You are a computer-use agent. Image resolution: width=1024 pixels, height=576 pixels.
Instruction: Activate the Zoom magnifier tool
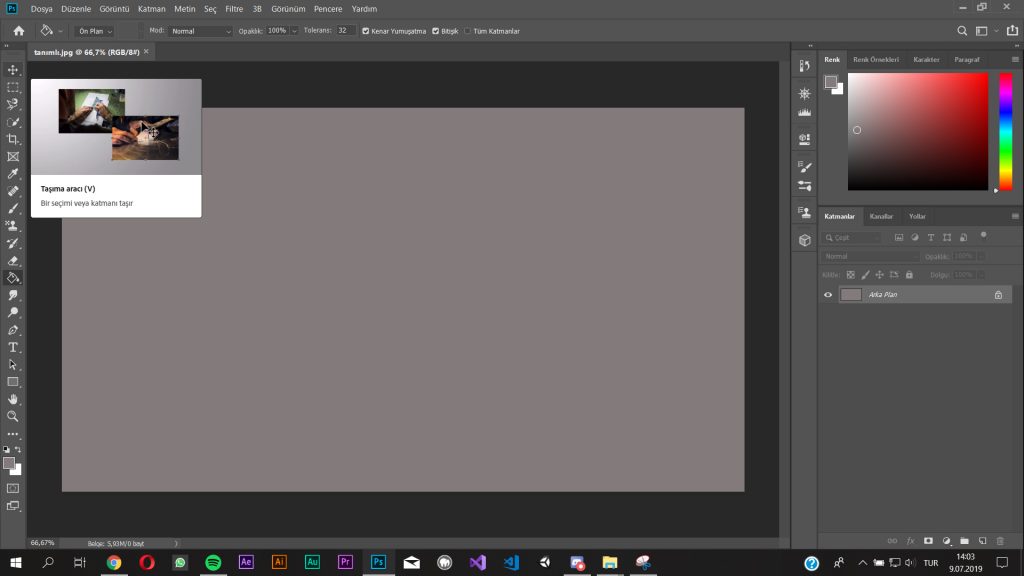13,416
